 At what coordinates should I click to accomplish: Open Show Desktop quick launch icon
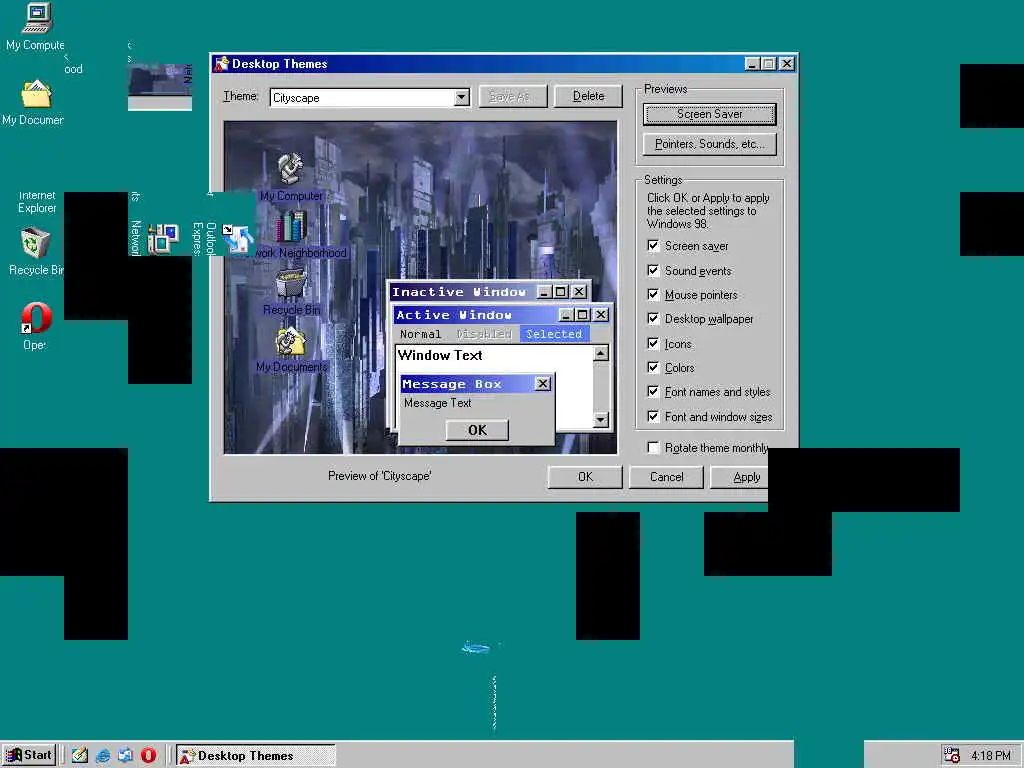click(x=80, y=755)
